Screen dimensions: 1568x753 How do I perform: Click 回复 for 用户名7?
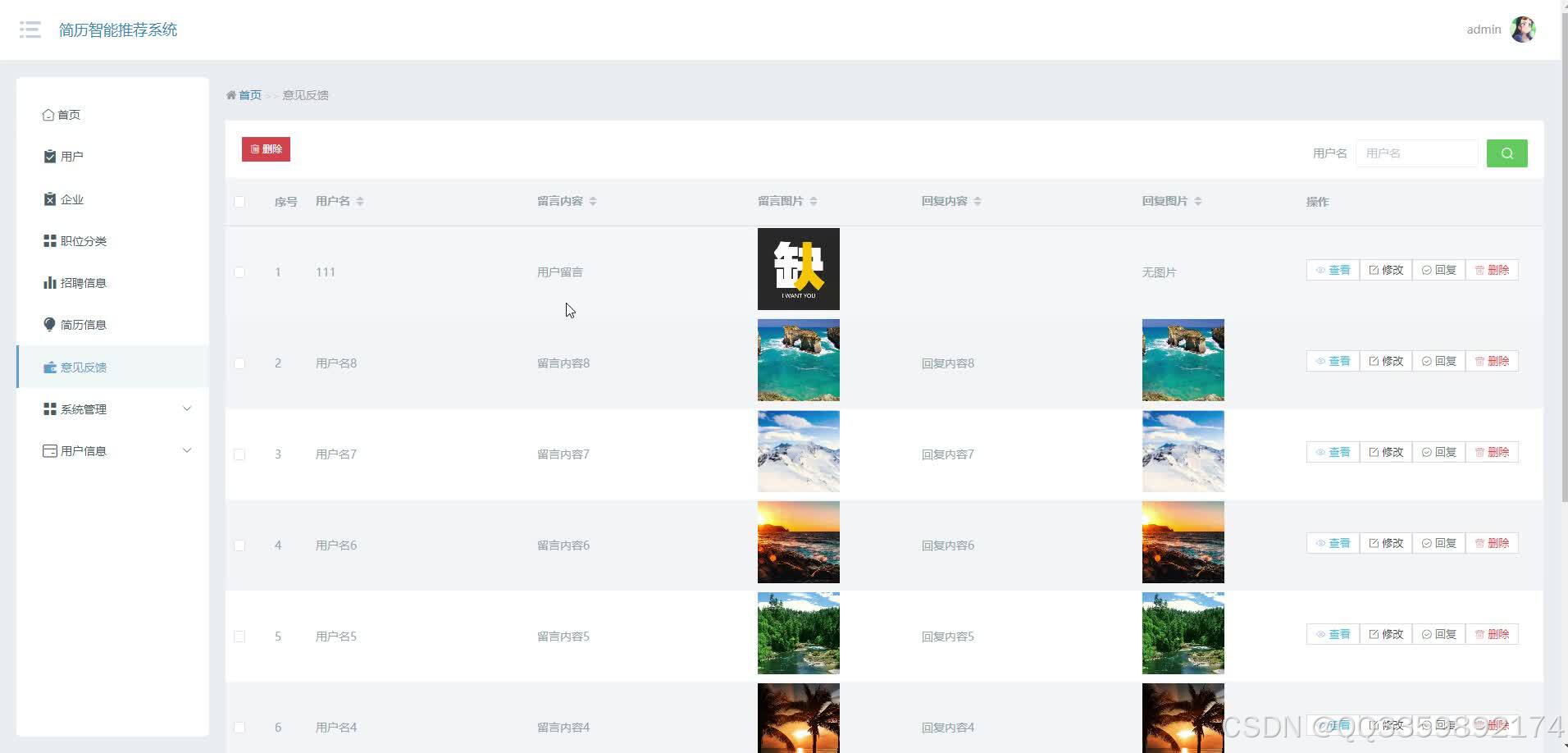(x=1438, y=452)
